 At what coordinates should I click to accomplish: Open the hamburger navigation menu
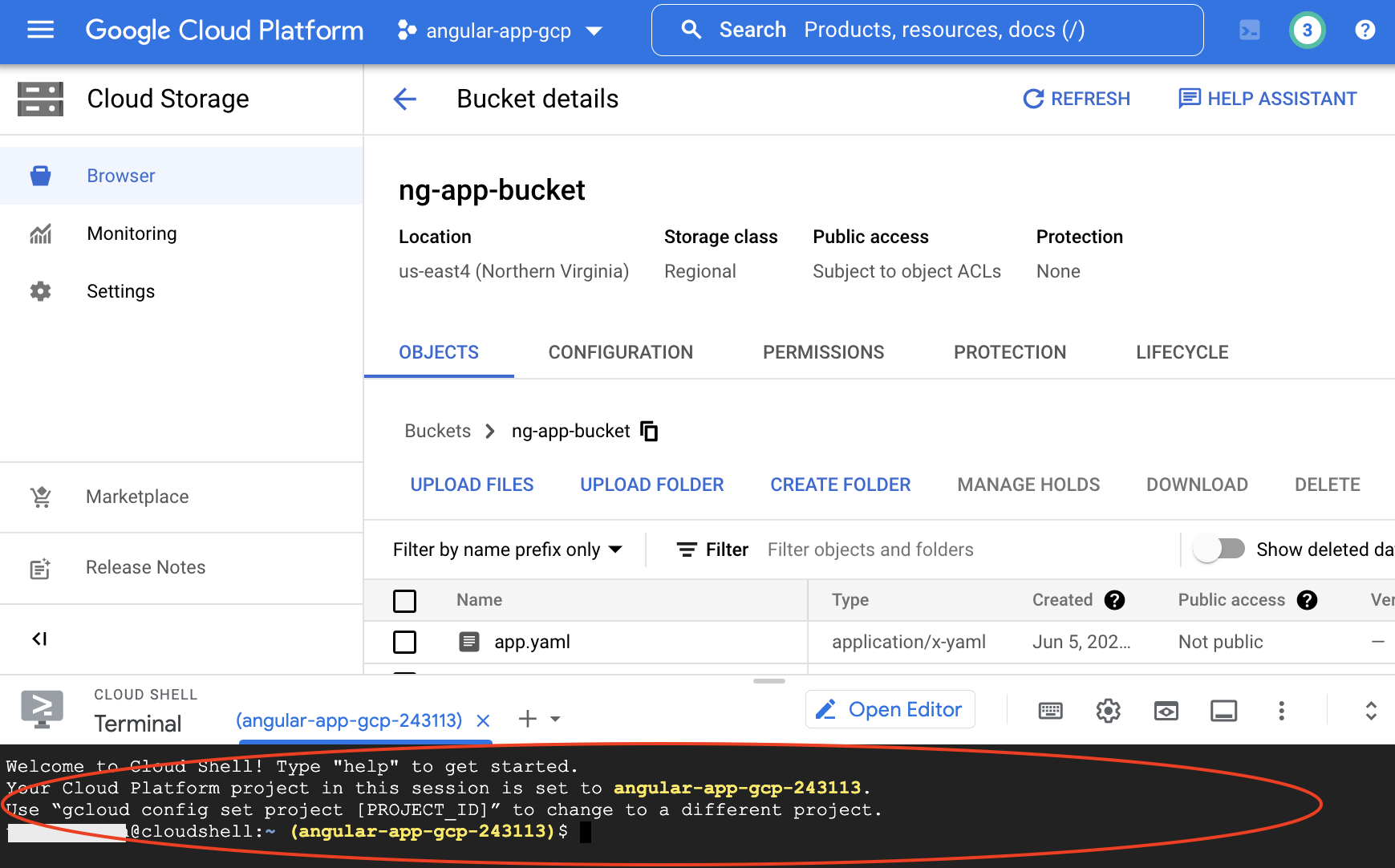(40, 30)
